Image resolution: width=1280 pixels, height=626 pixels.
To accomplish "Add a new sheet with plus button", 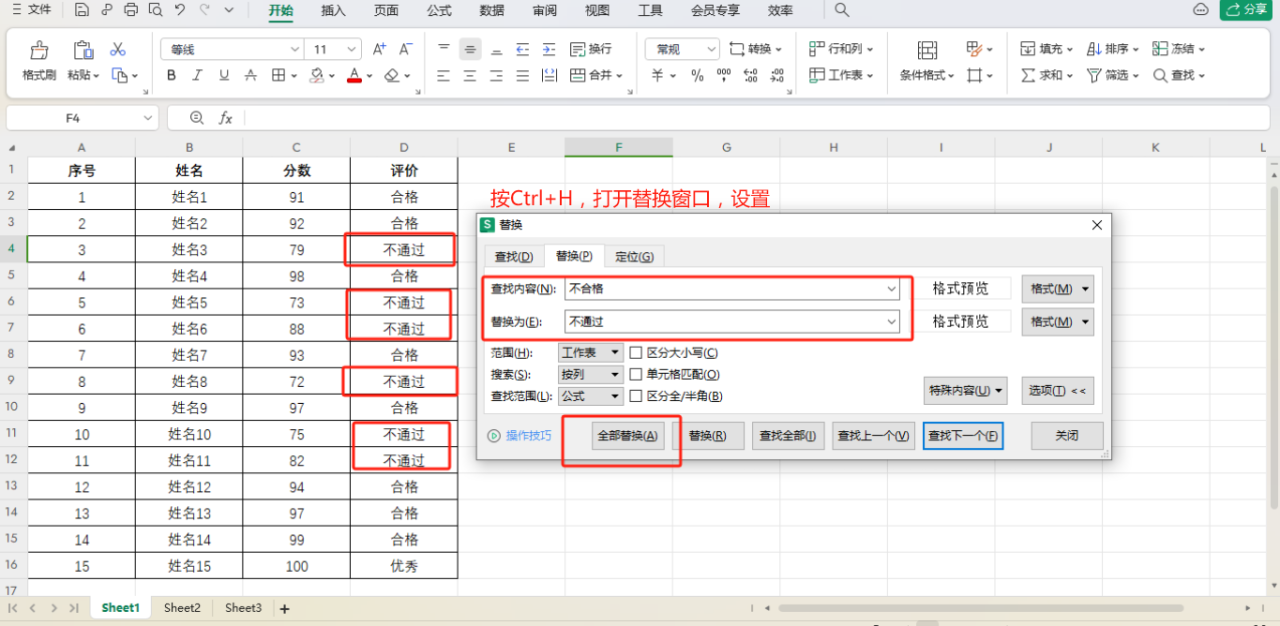I will point(284,608).
